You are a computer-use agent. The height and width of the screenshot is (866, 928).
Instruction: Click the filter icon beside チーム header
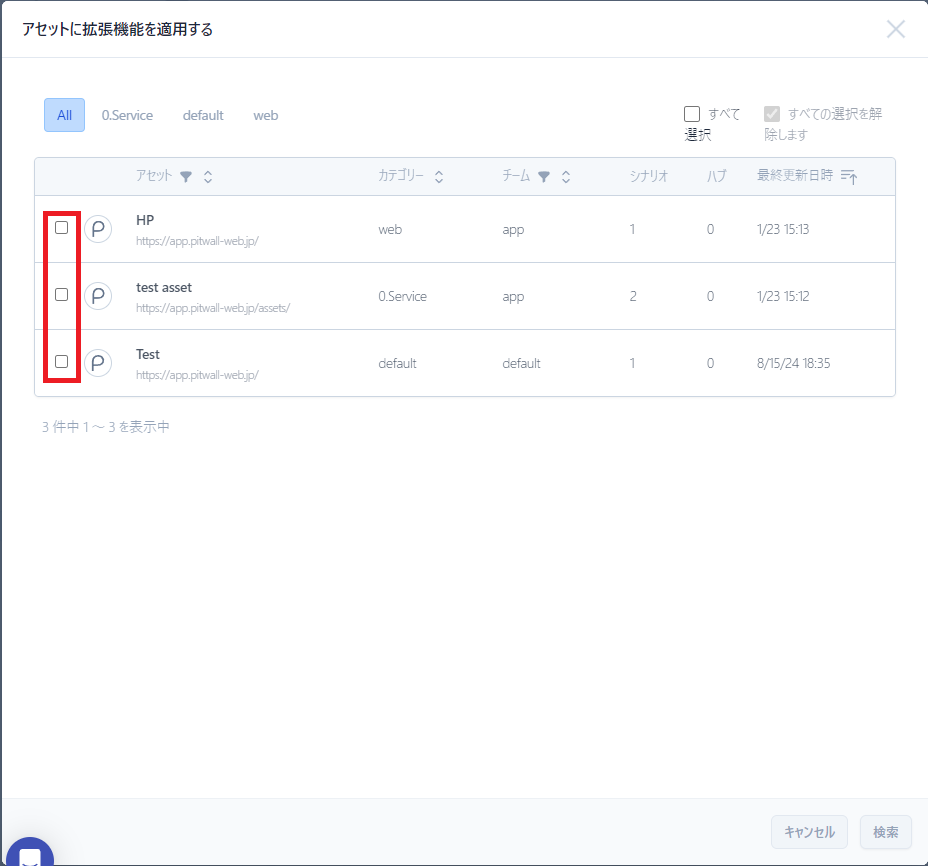(544, 177)
